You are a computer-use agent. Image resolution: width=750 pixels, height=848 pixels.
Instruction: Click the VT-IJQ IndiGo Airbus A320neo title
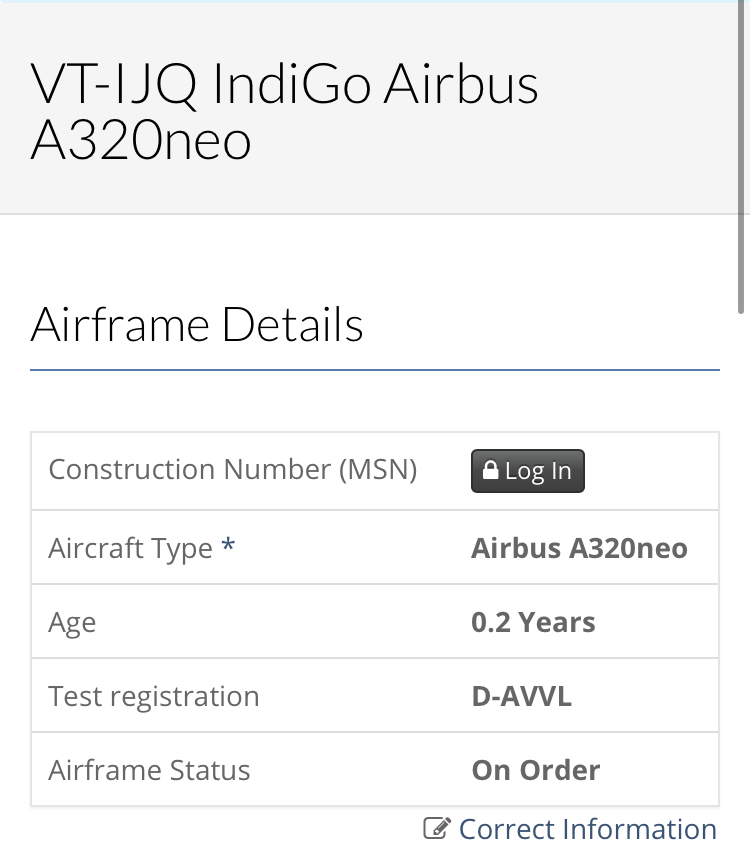coord(285,111)
